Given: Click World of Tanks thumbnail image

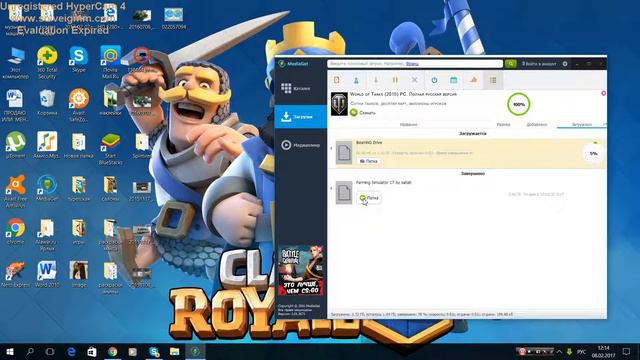Looking at the screenshot, I should pos(339,104).
